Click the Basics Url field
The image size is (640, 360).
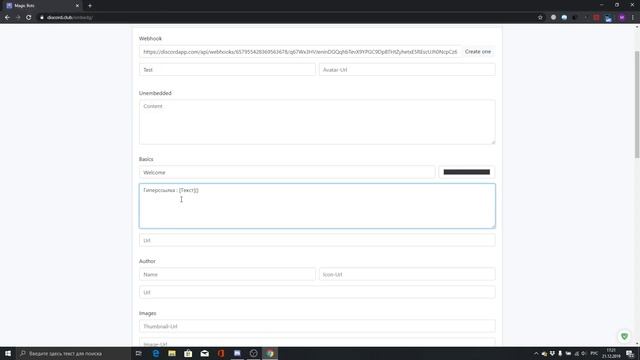click(317, 240)
